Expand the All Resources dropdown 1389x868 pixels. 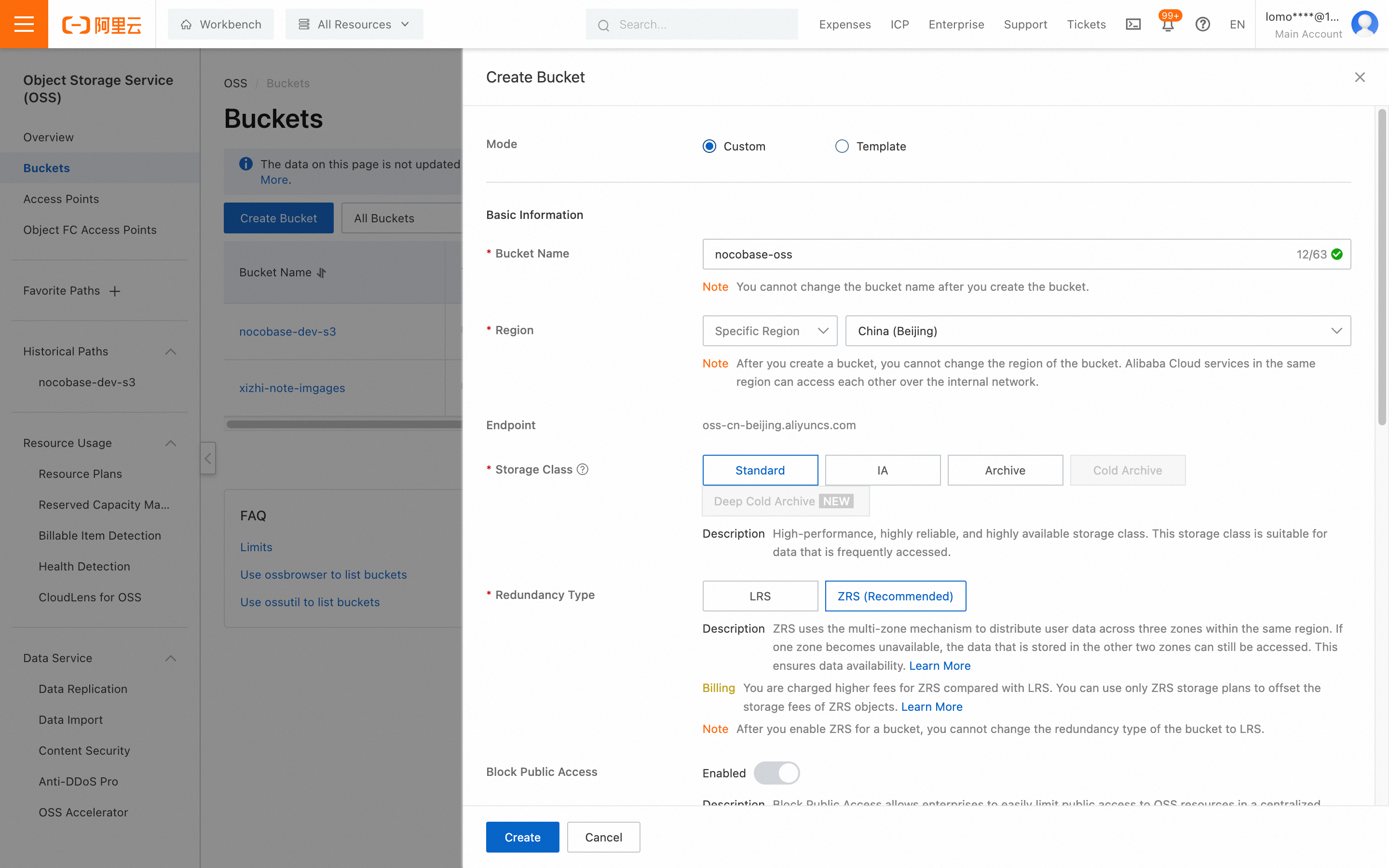(x=354, y=24)
